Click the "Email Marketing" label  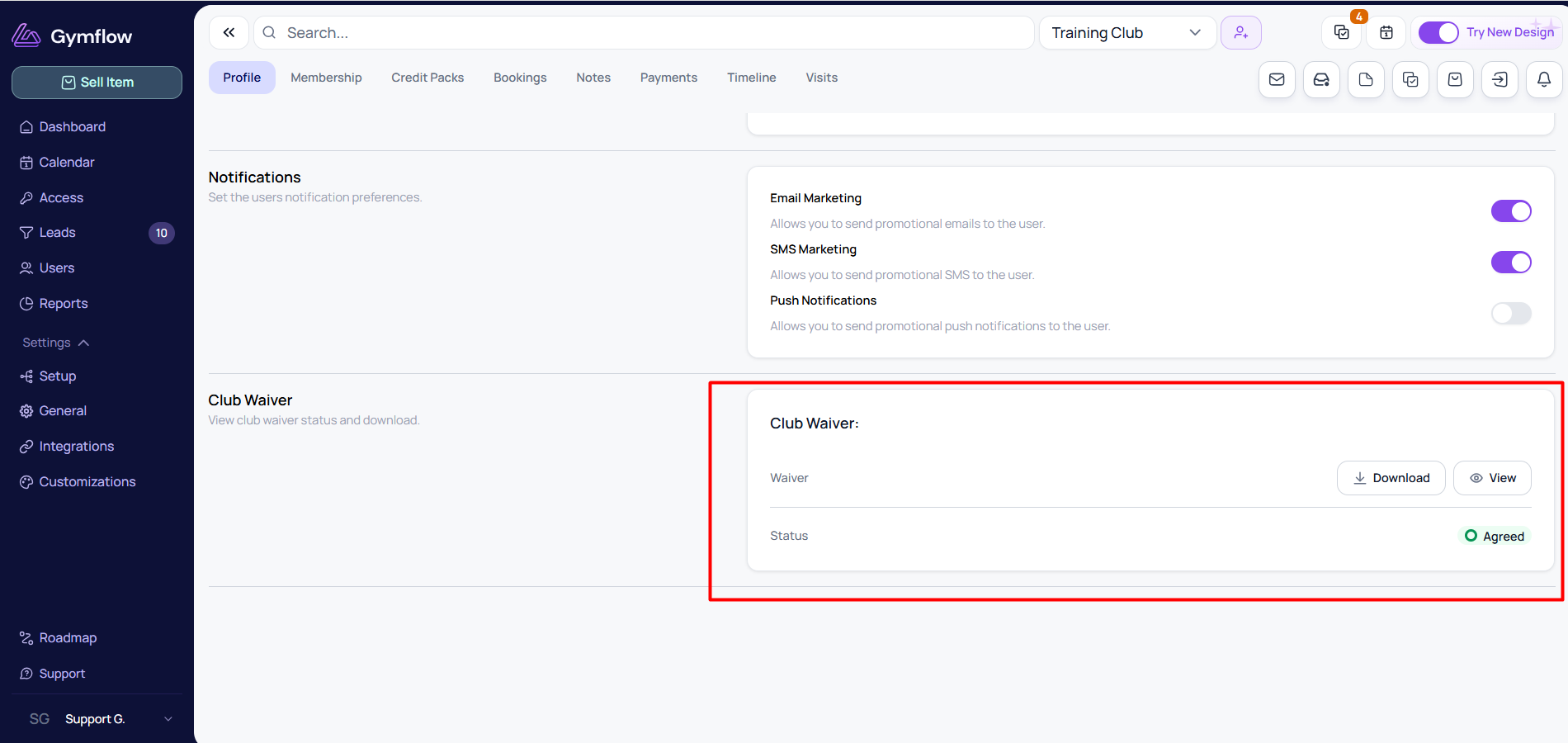(815, 198)
